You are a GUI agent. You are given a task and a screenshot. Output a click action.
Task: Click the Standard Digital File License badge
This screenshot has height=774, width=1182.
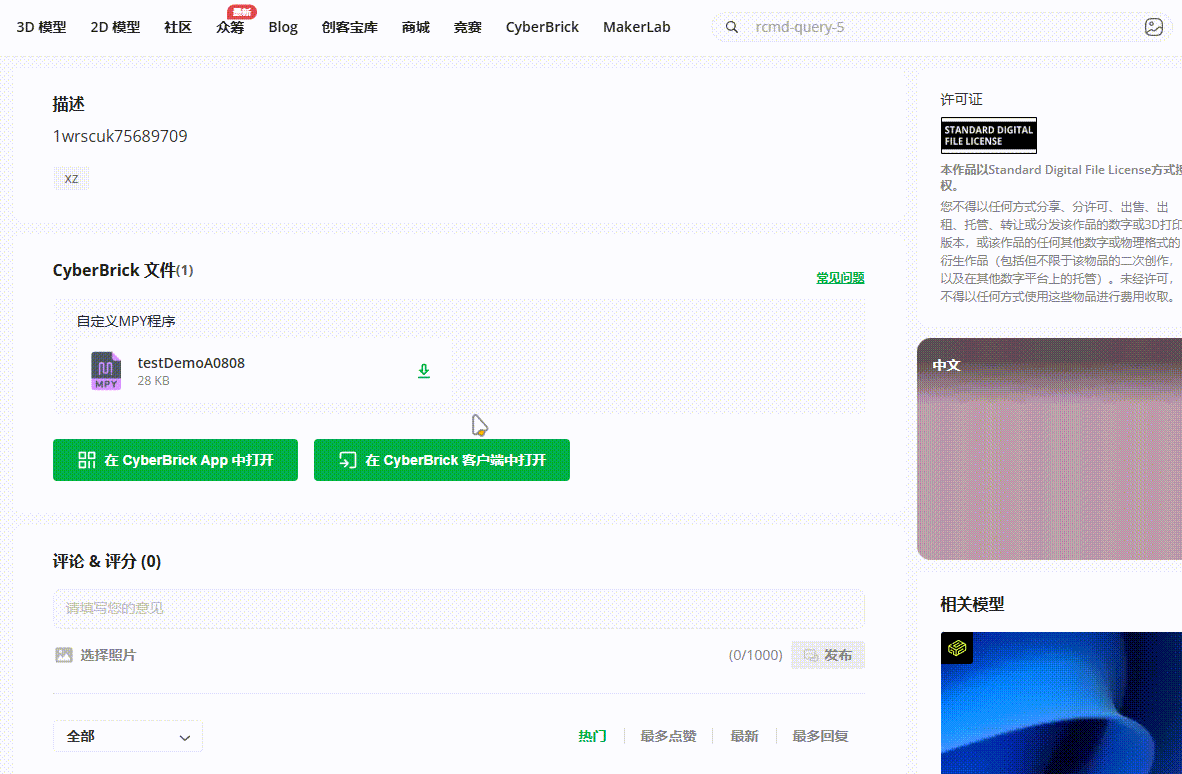[x=988, y=135]
